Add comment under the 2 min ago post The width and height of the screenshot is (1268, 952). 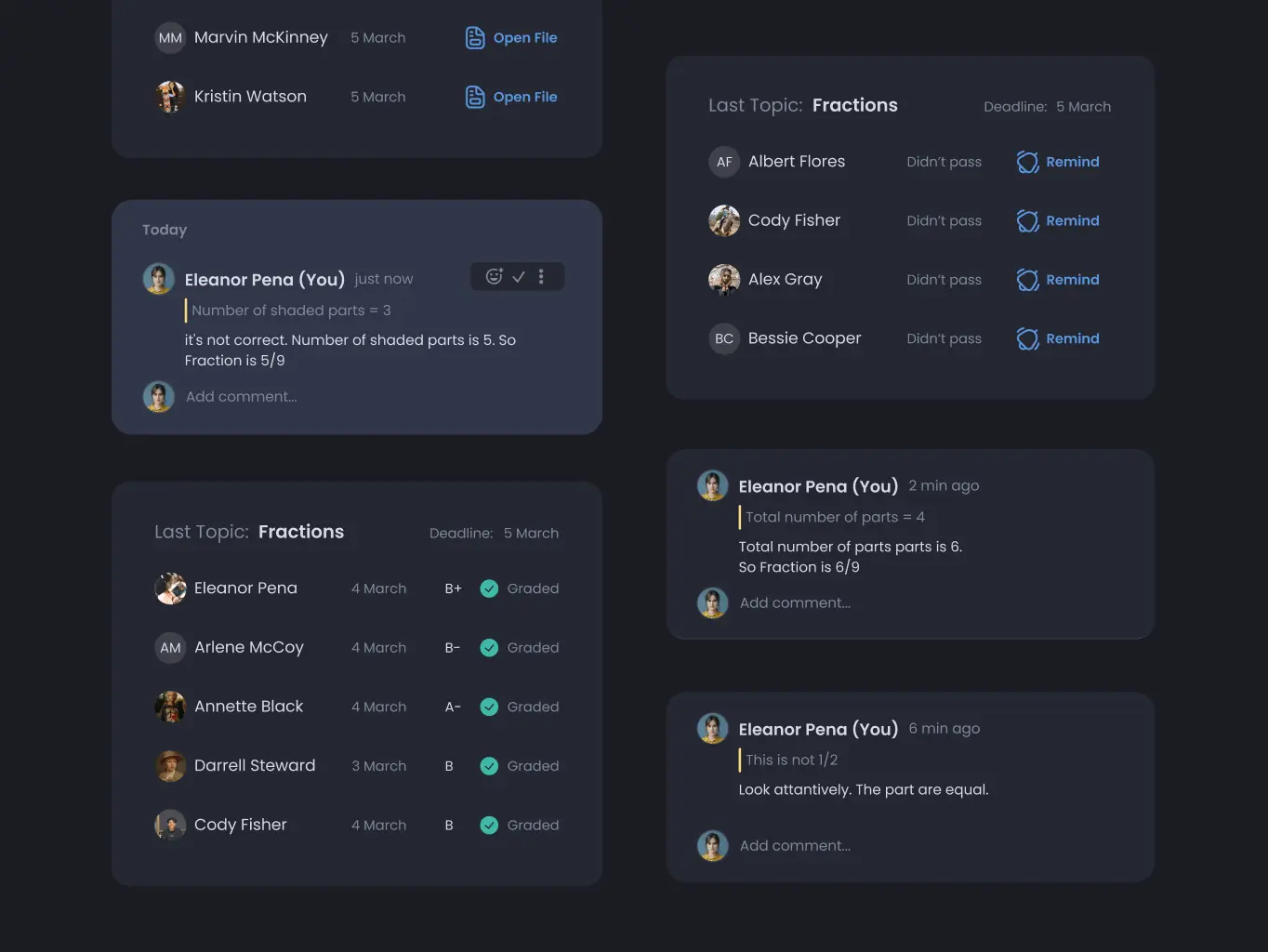point(795,603)
